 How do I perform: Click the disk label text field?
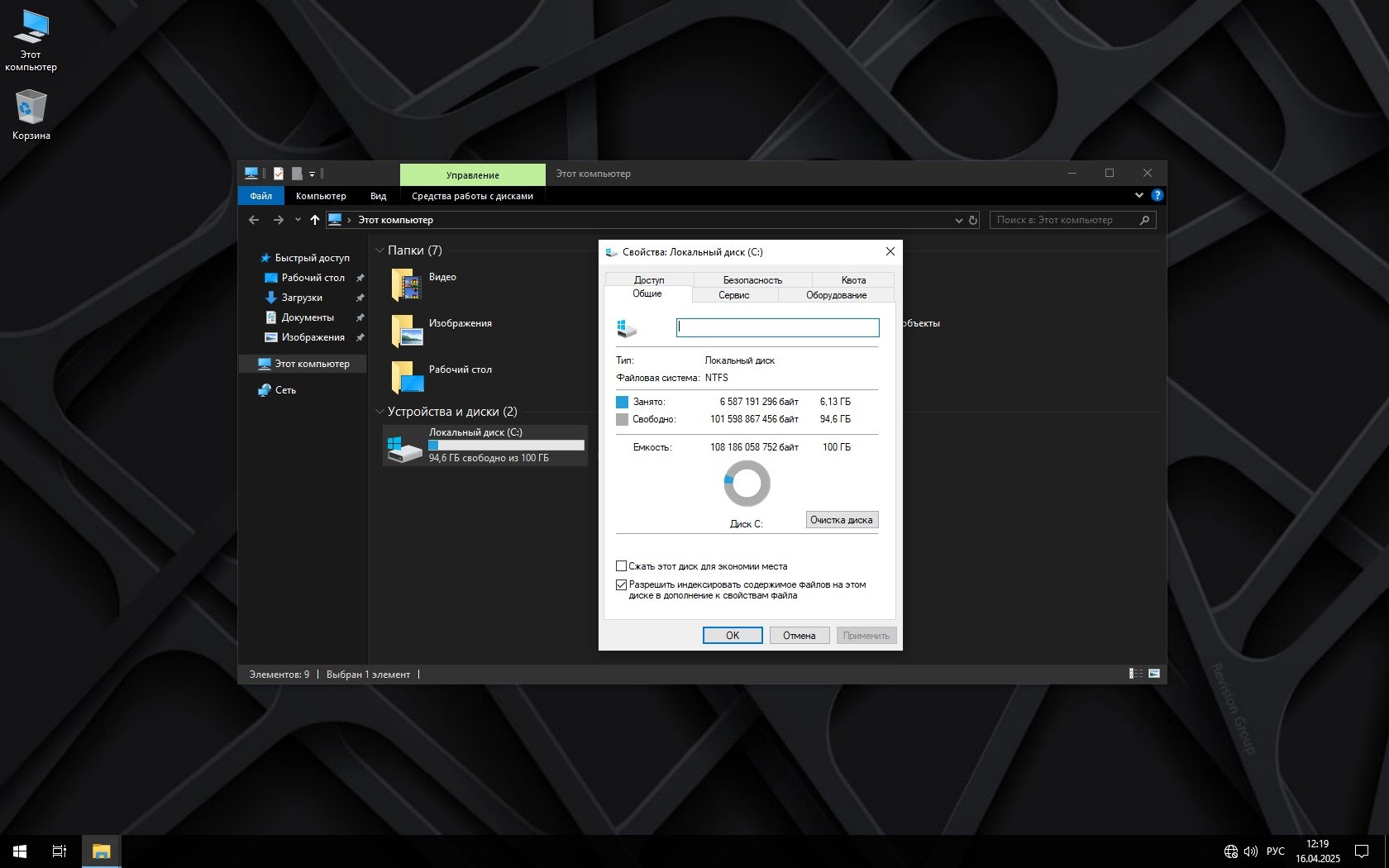pos(777,327)
